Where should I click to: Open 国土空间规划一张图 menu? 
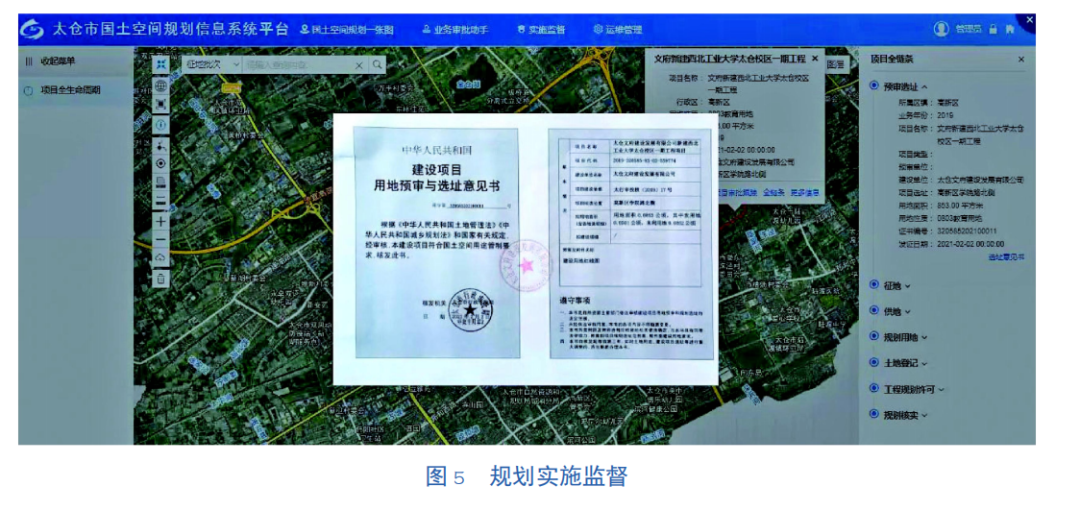(347, 30)
